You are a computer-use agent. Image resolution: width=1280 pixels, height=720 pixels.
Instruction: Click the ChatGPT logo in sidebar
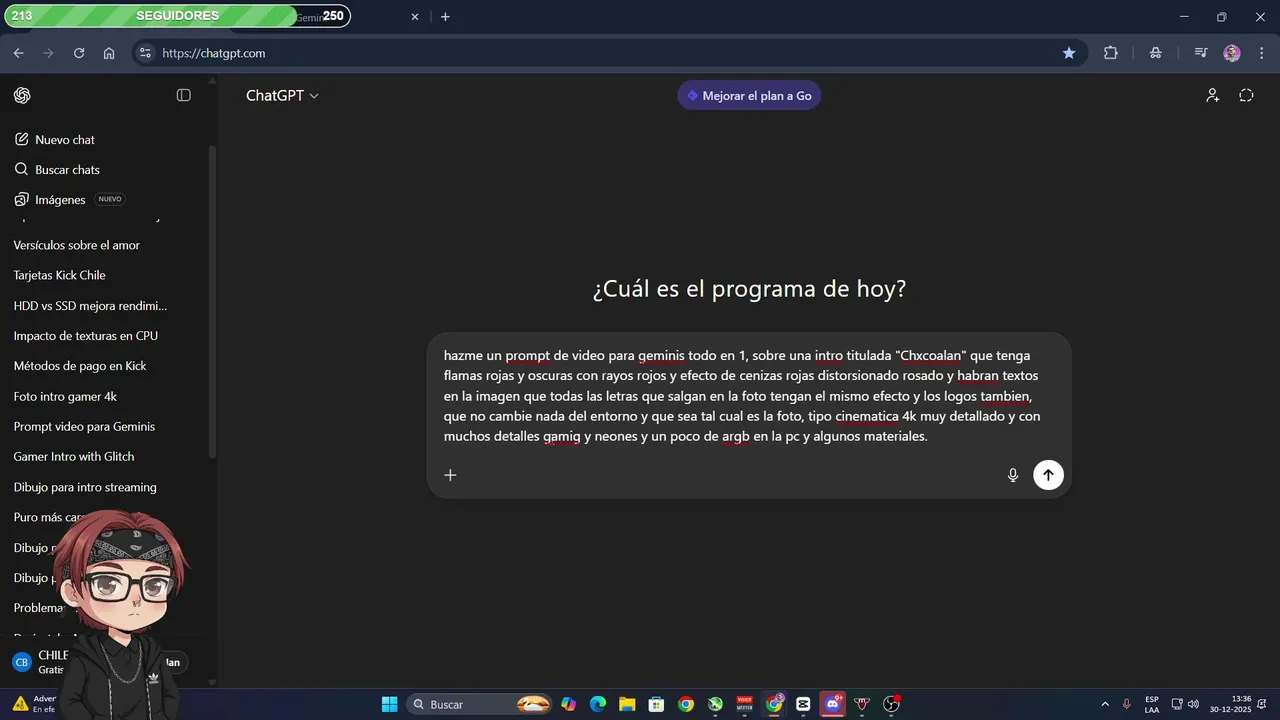click(x=22, y=95)
